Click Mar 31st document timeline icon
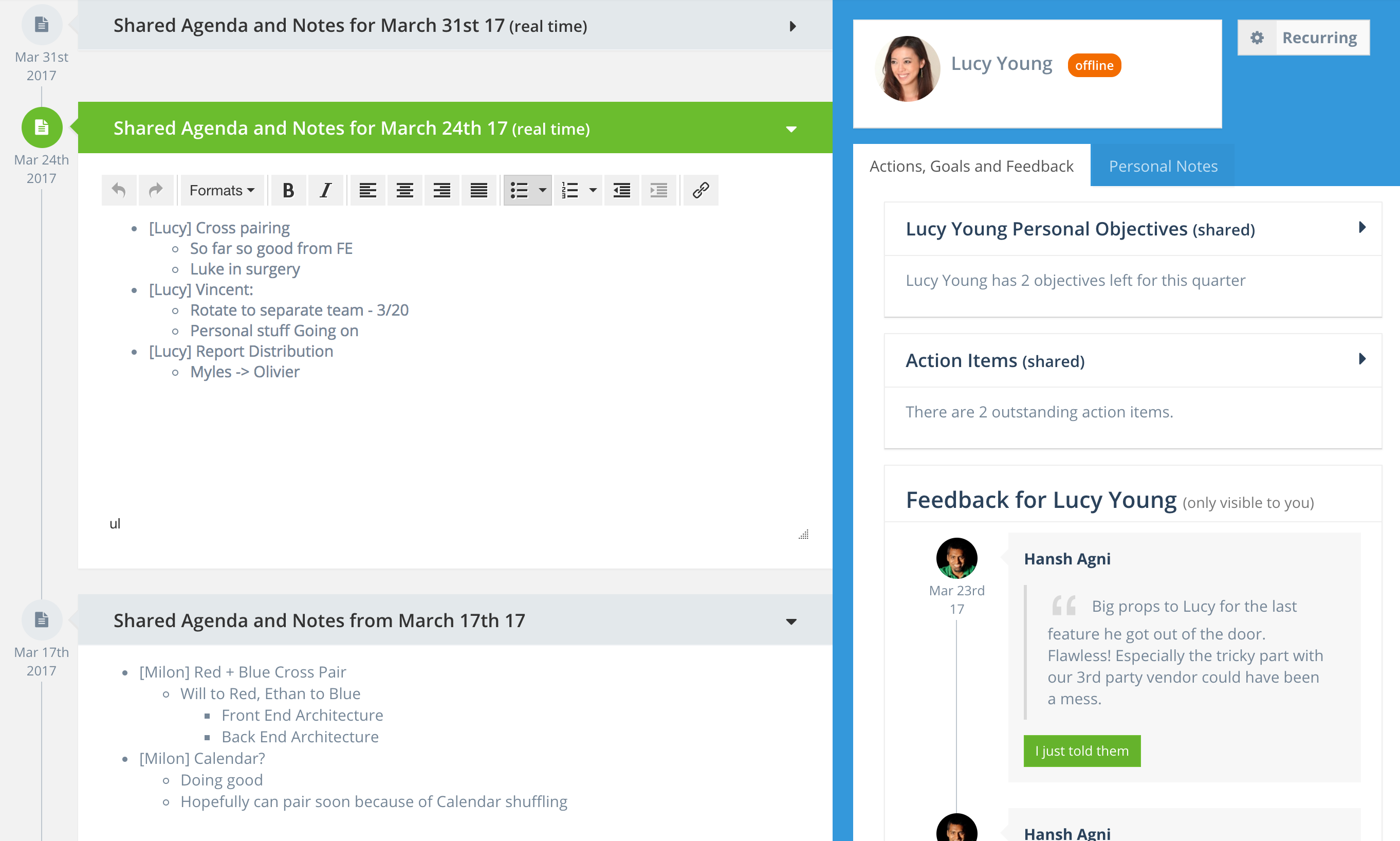1400x841 pixels. point(41,25)
